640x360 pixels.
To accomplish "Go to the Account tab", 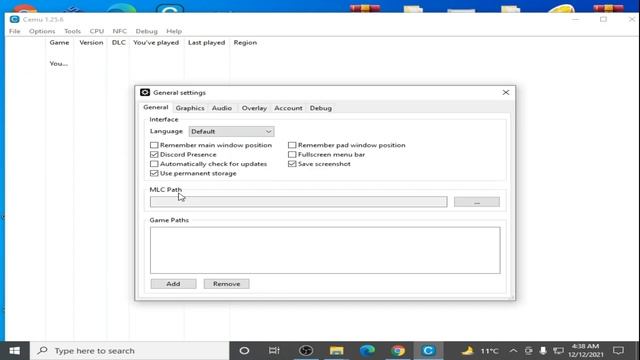I will coord(288,108).
